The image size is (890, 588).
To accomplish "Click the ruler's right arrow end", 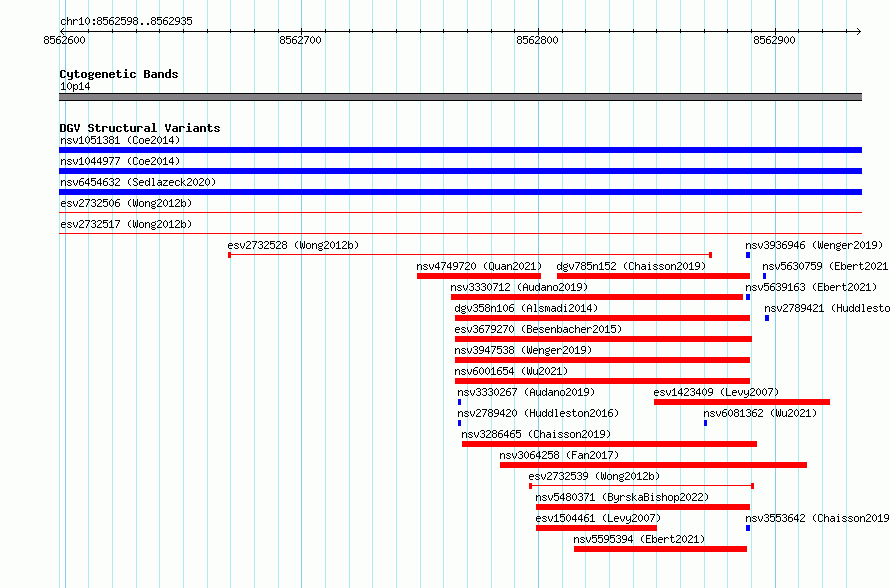I will 859,31.
